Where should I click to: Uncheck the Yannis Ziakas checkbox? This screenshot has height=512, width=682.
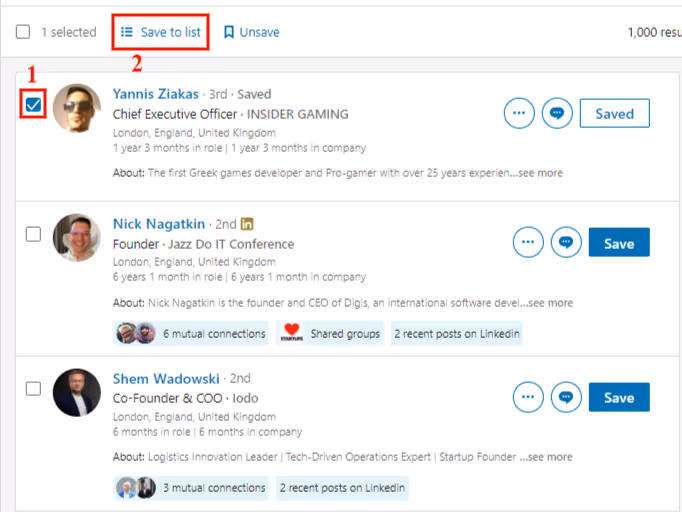coord(33,104)
